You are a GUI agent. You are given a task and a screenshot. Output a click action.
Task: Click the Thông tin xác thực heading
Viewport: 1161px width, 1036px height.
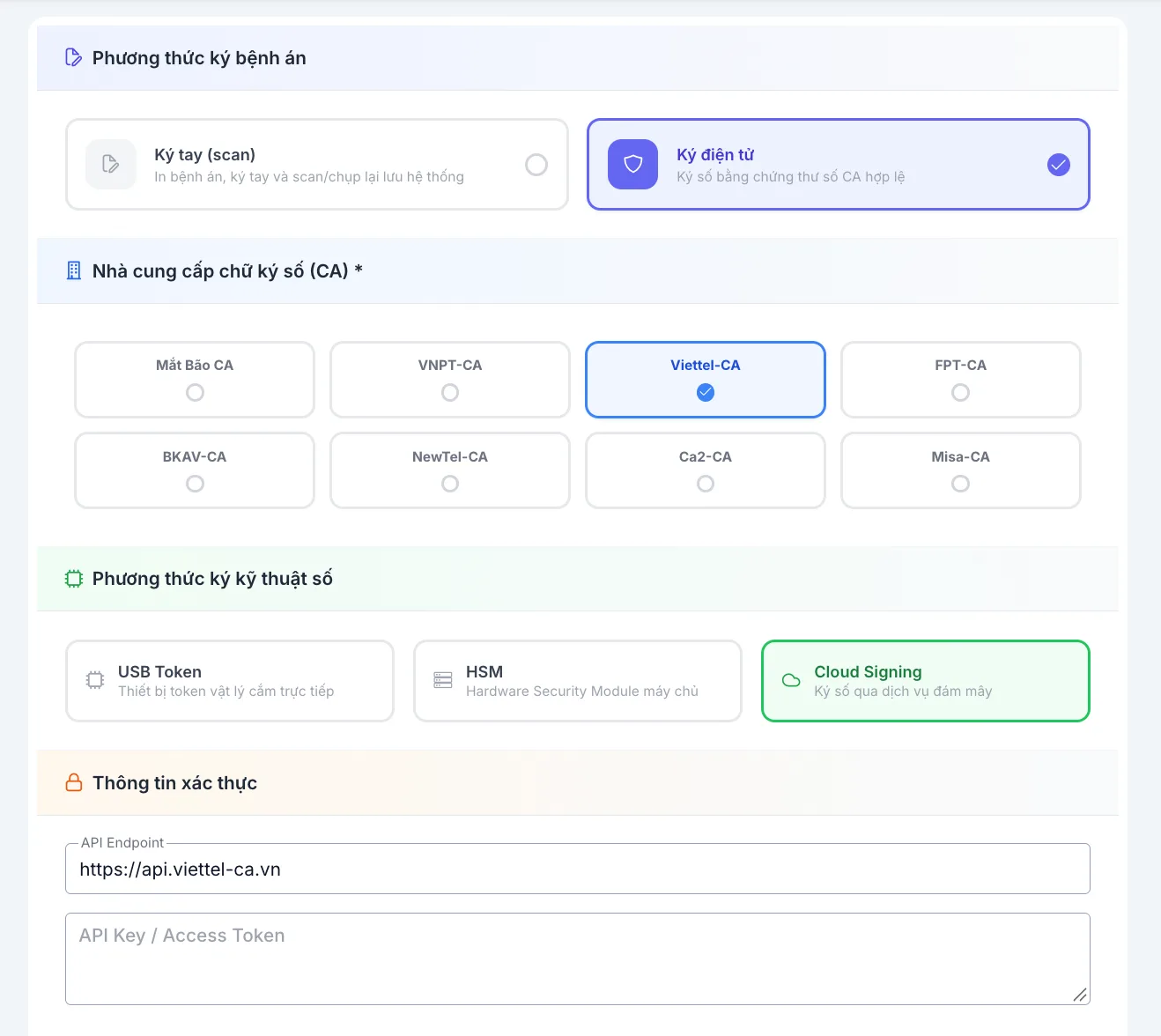point(174,783)
